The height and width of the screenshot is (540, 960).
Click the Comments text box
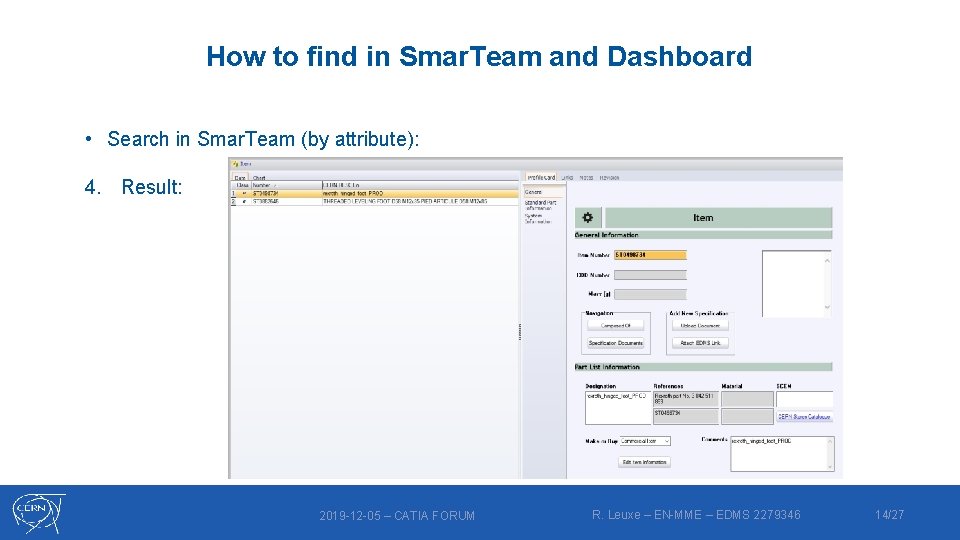[782, 454]
